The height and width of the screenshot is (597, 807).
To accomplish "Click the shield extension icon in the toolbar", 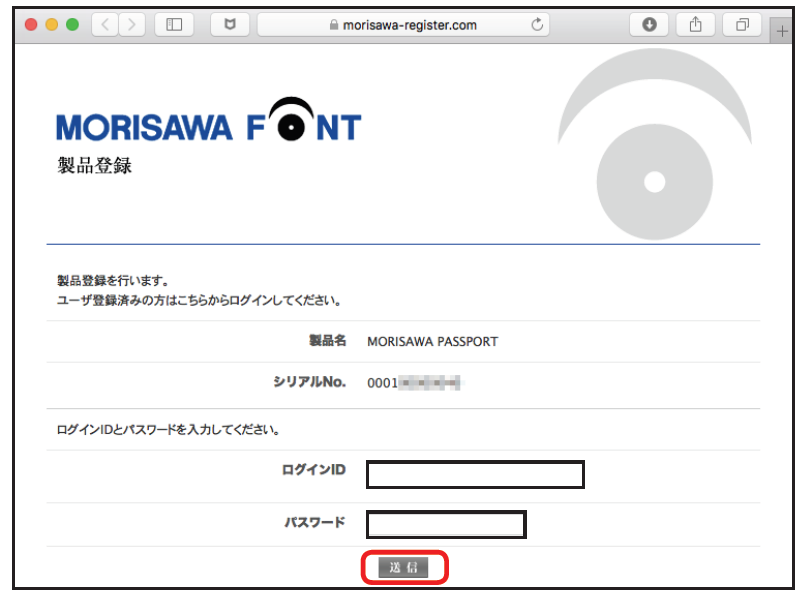I will coord(230,24).
